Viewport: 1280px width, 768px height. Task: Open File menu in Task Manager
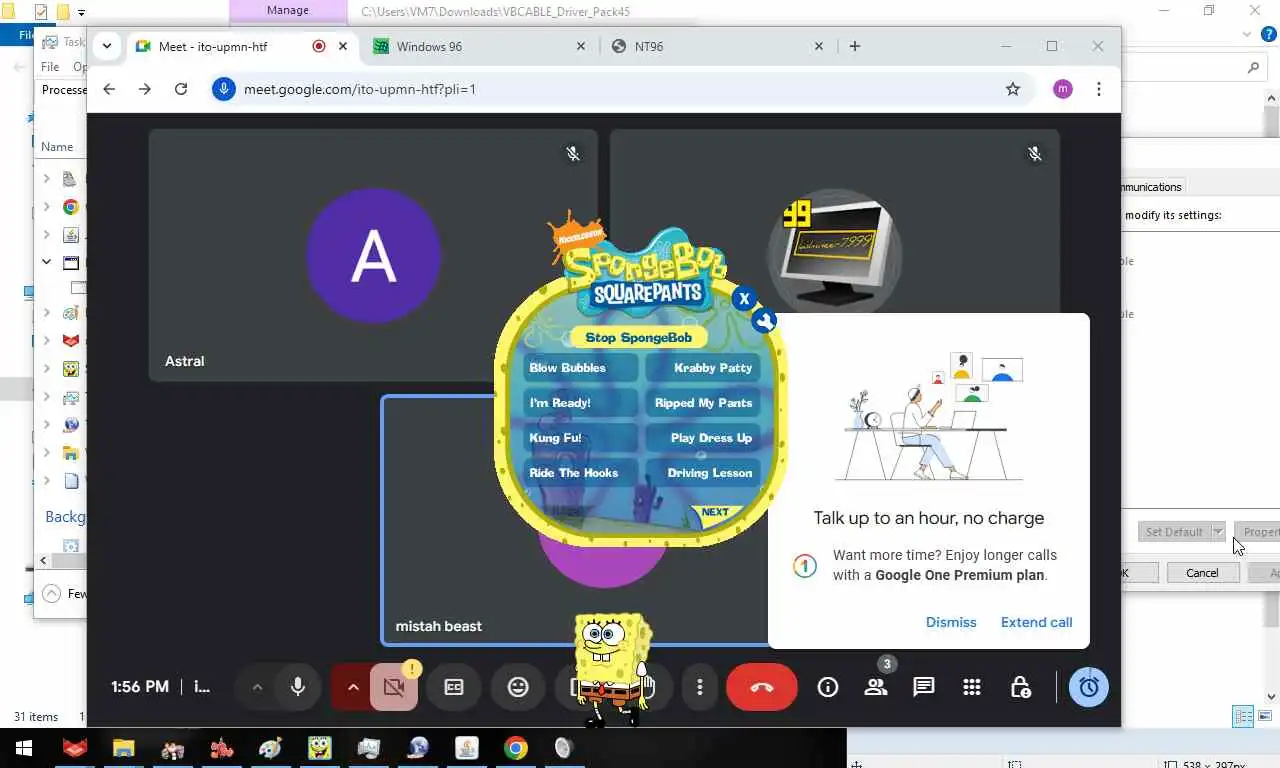tap(50, 67)
